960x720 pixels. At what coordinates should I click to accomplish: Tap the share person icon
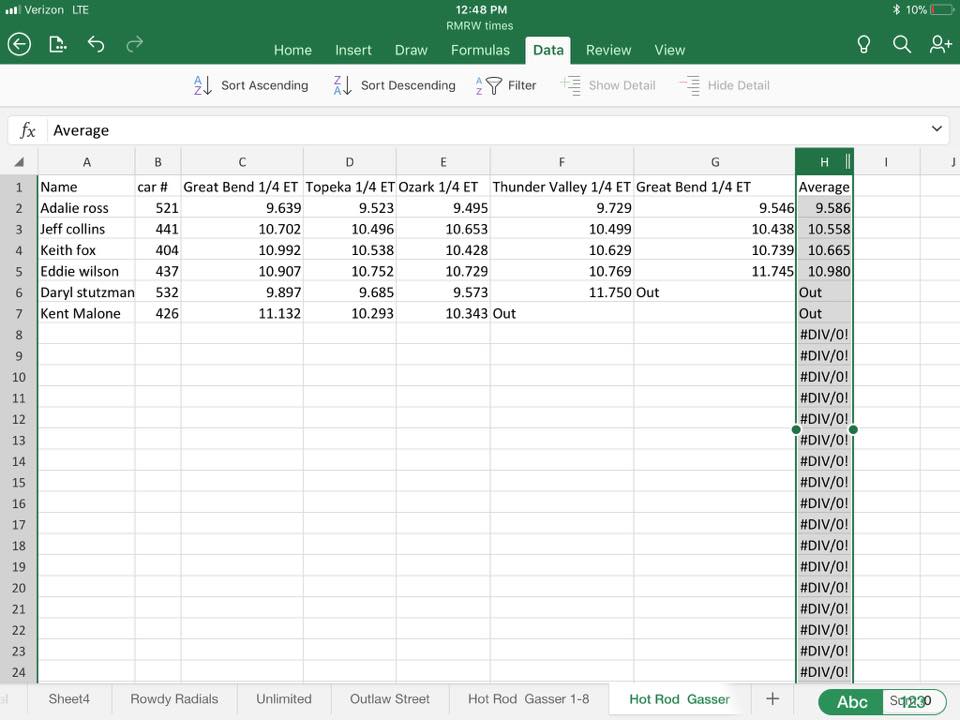940,44
